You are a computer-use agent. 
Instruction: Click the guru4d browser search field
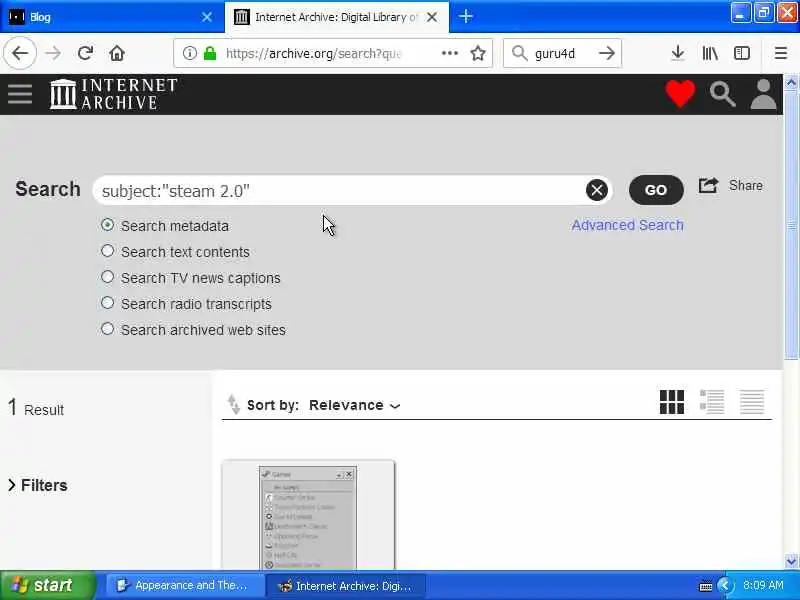tap(561, 53)
